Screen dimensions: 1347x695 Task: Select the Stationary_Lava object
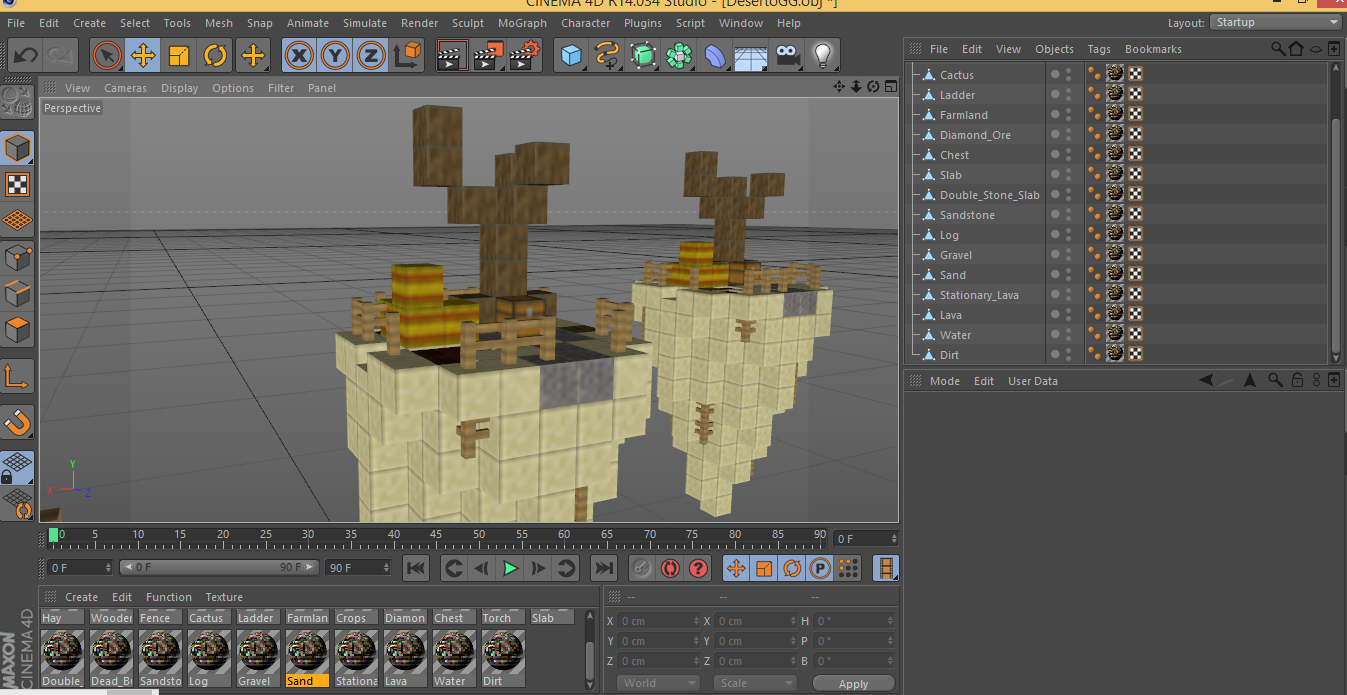point(979,295)
